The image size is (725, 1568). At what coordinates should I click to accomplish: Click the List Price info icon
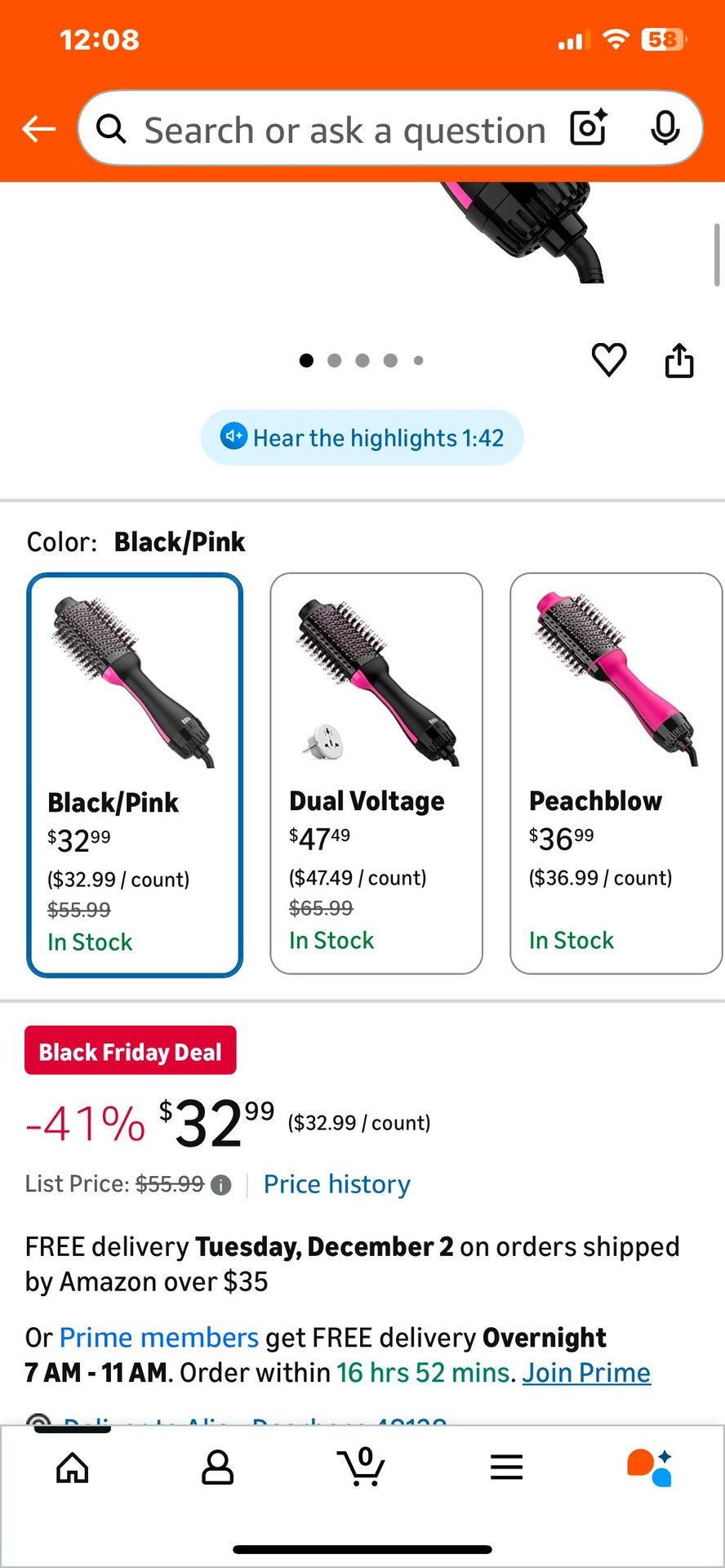(x=220, y=1185)
